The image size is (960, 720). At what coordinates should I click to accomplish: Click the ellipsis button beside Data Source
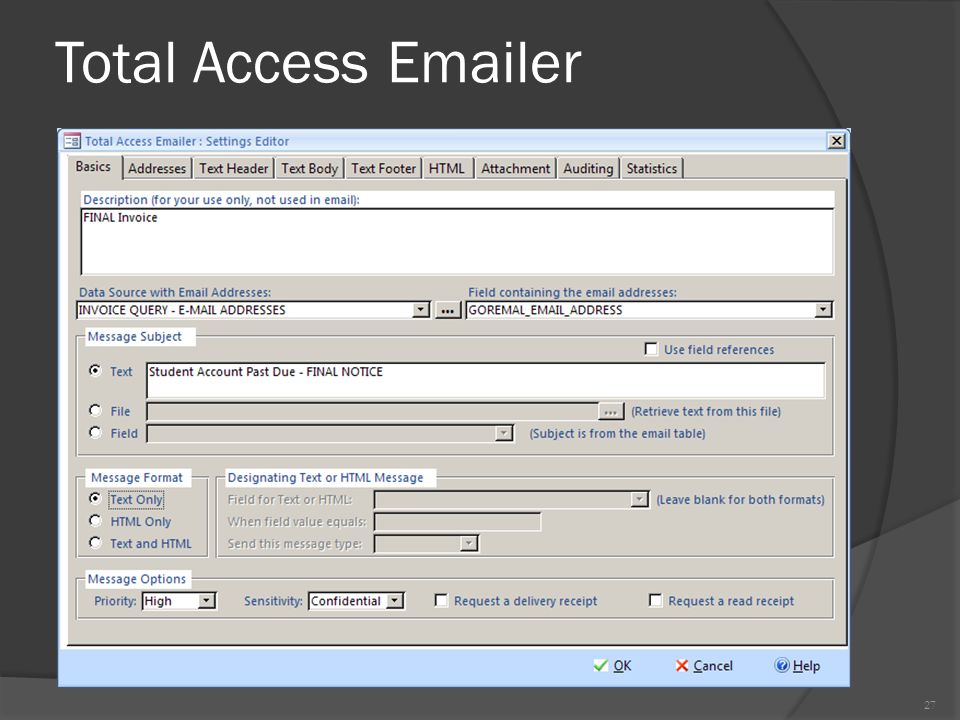pyautogui.click(x=448, y=310)
